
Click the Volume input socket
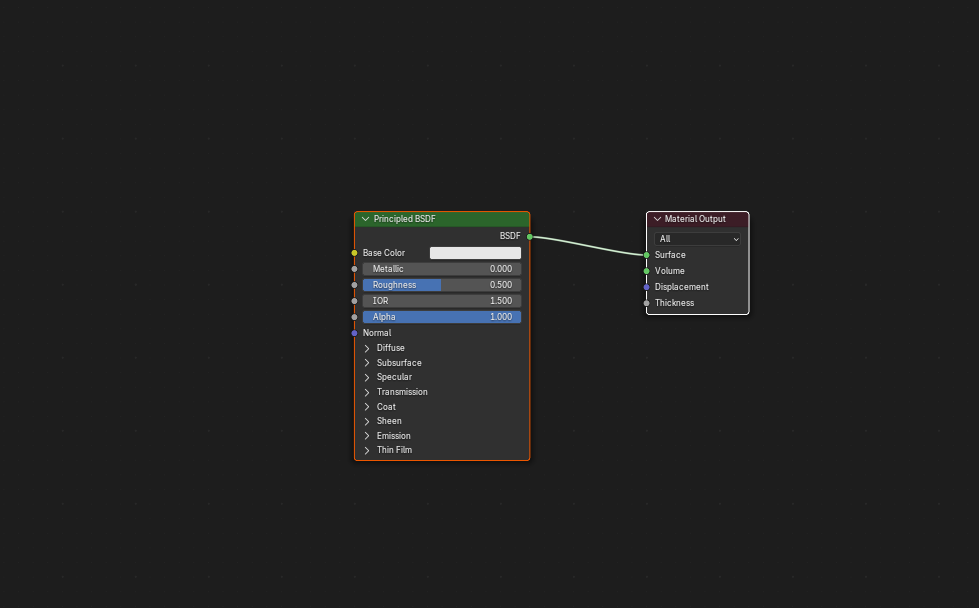pos(646,271)
